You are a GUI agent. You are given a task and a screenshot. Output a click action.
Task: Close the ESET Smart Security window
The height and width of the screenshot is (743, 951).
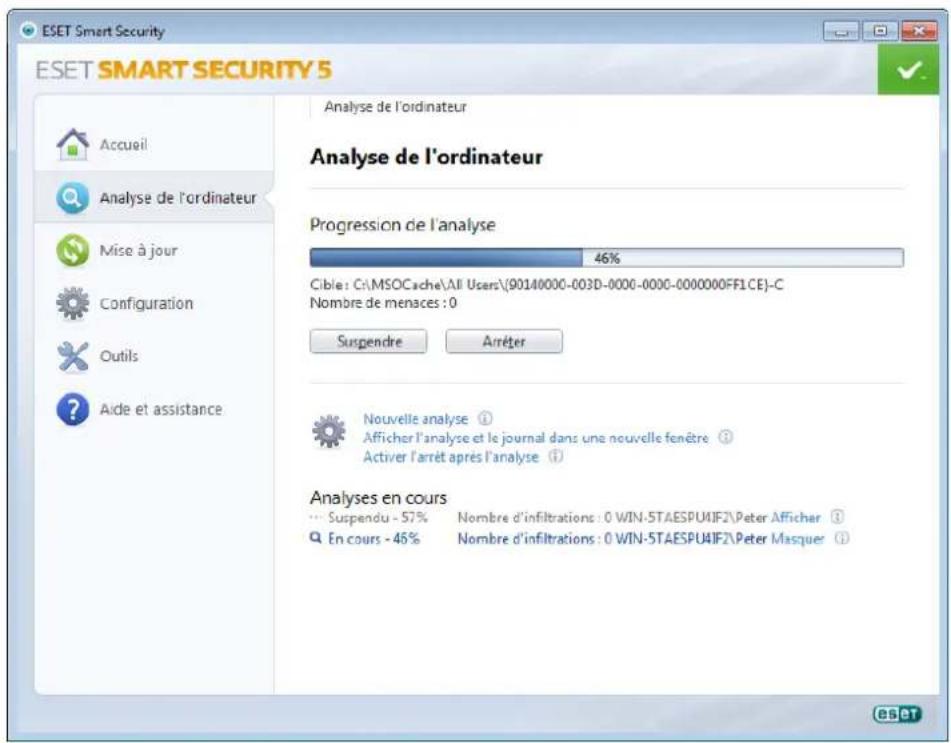pyautogui.click(x=919, y=31)
